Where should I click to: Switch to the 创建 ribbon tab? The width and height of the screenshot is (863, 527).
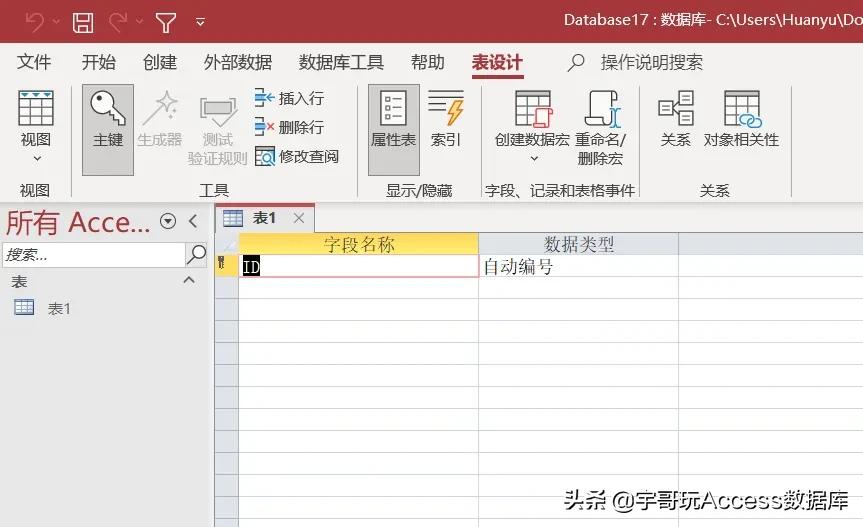[160, 62]
